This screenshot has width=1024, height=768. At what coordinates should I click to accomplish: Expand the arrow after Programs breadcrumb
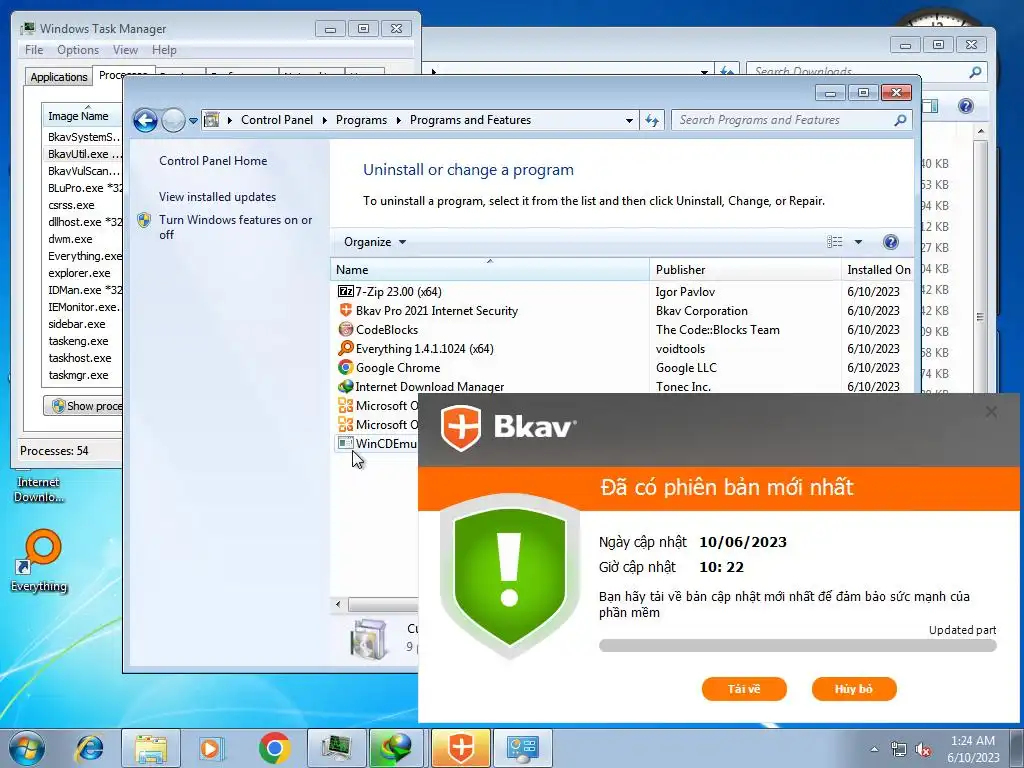click(x=398, y=120)
